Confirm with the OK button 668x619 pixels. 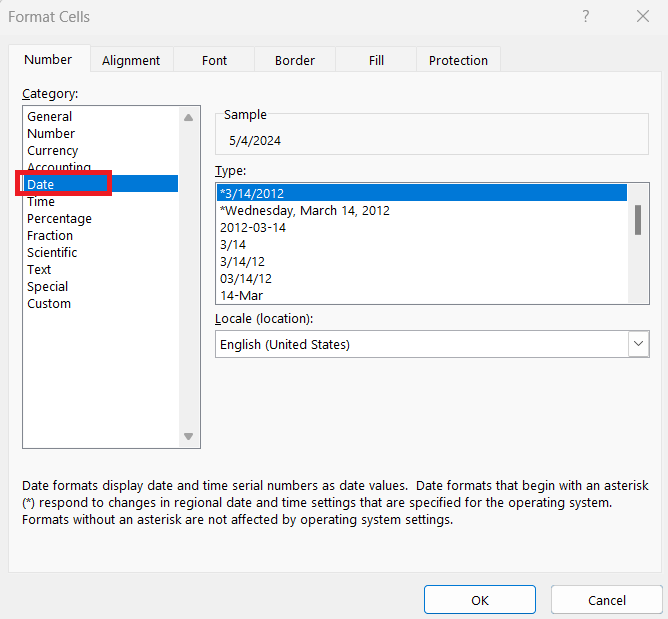coord(480,600)
